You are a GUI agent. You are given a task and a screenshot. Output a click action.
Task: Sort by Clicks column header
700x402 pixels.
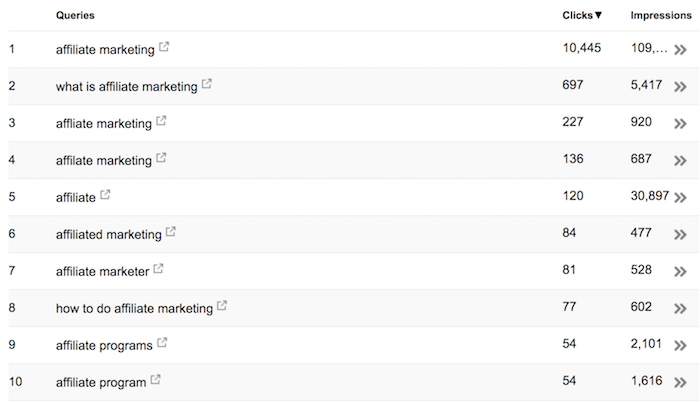582,15
